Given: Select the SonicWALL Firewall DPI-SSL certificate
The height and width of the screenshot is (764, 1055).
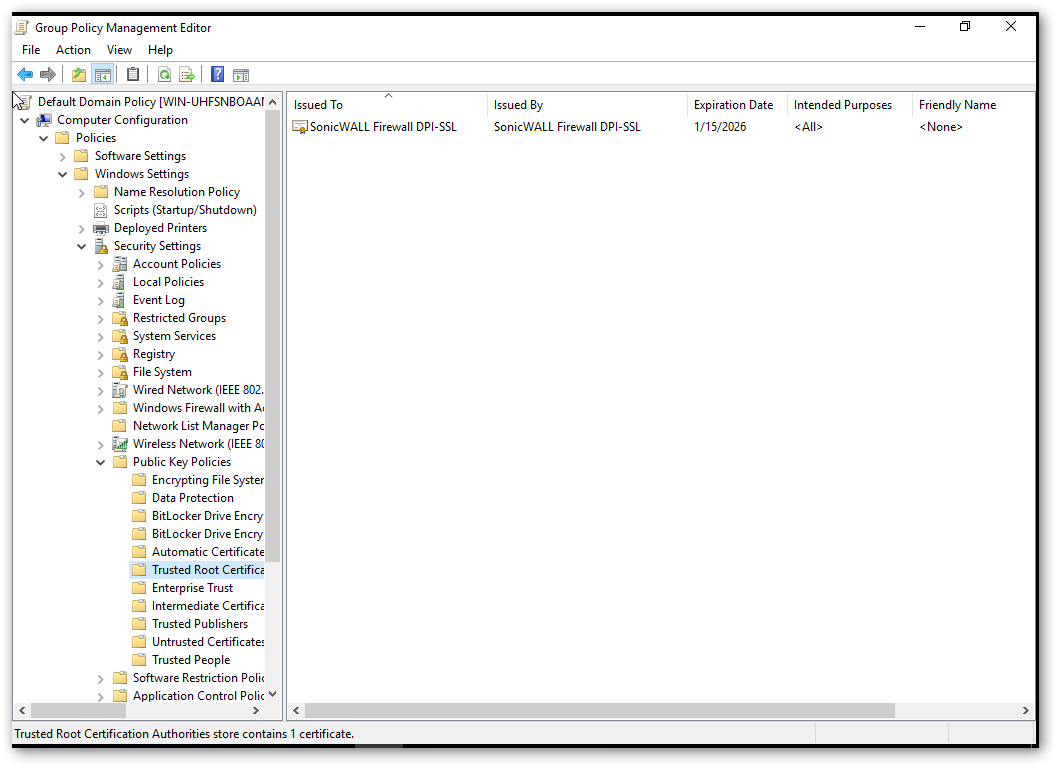Looking at the screenshot, I should click(382, 127).
